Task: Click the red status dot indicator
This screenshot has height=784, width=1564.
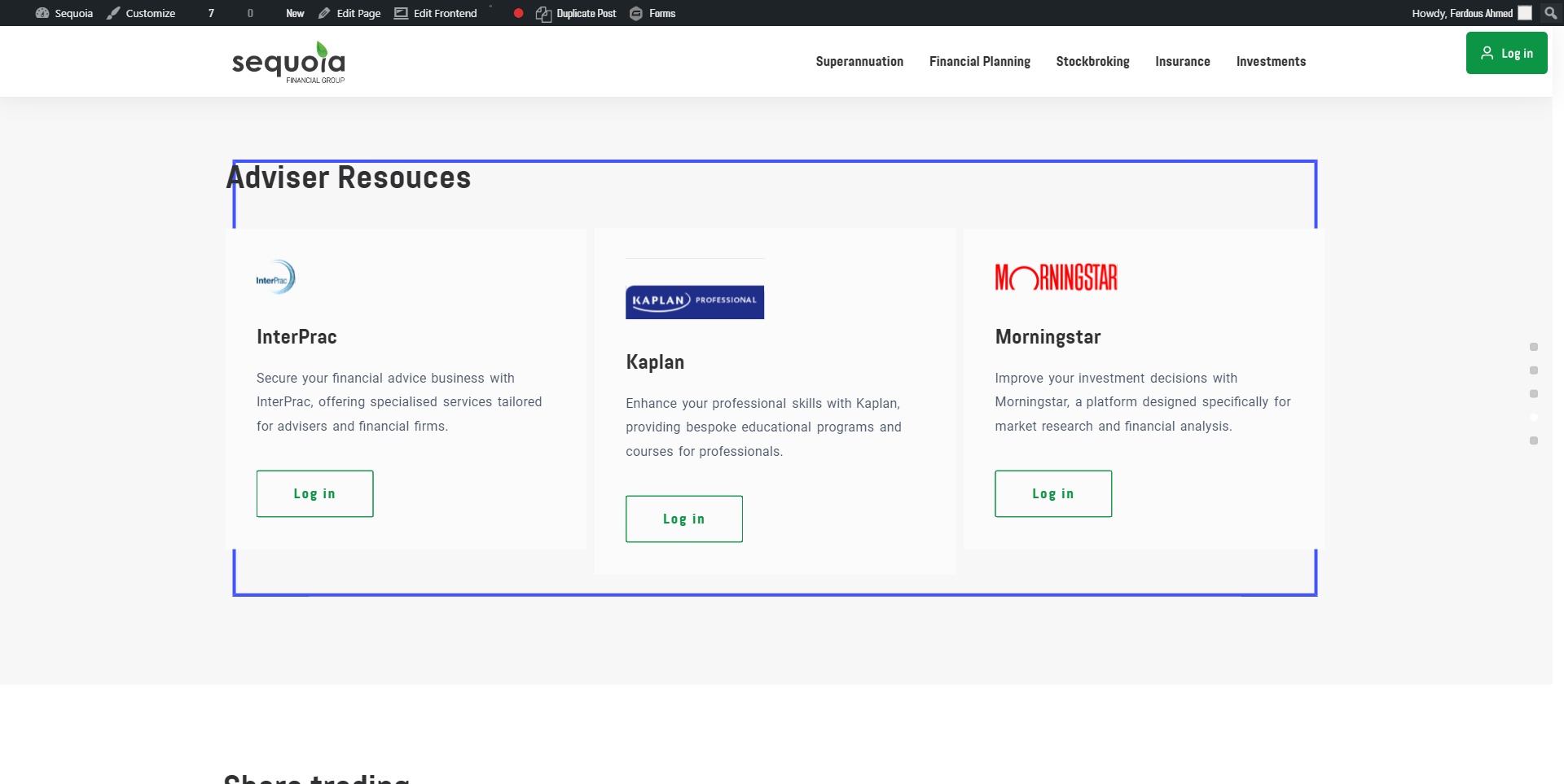Action: pos(518,13)
